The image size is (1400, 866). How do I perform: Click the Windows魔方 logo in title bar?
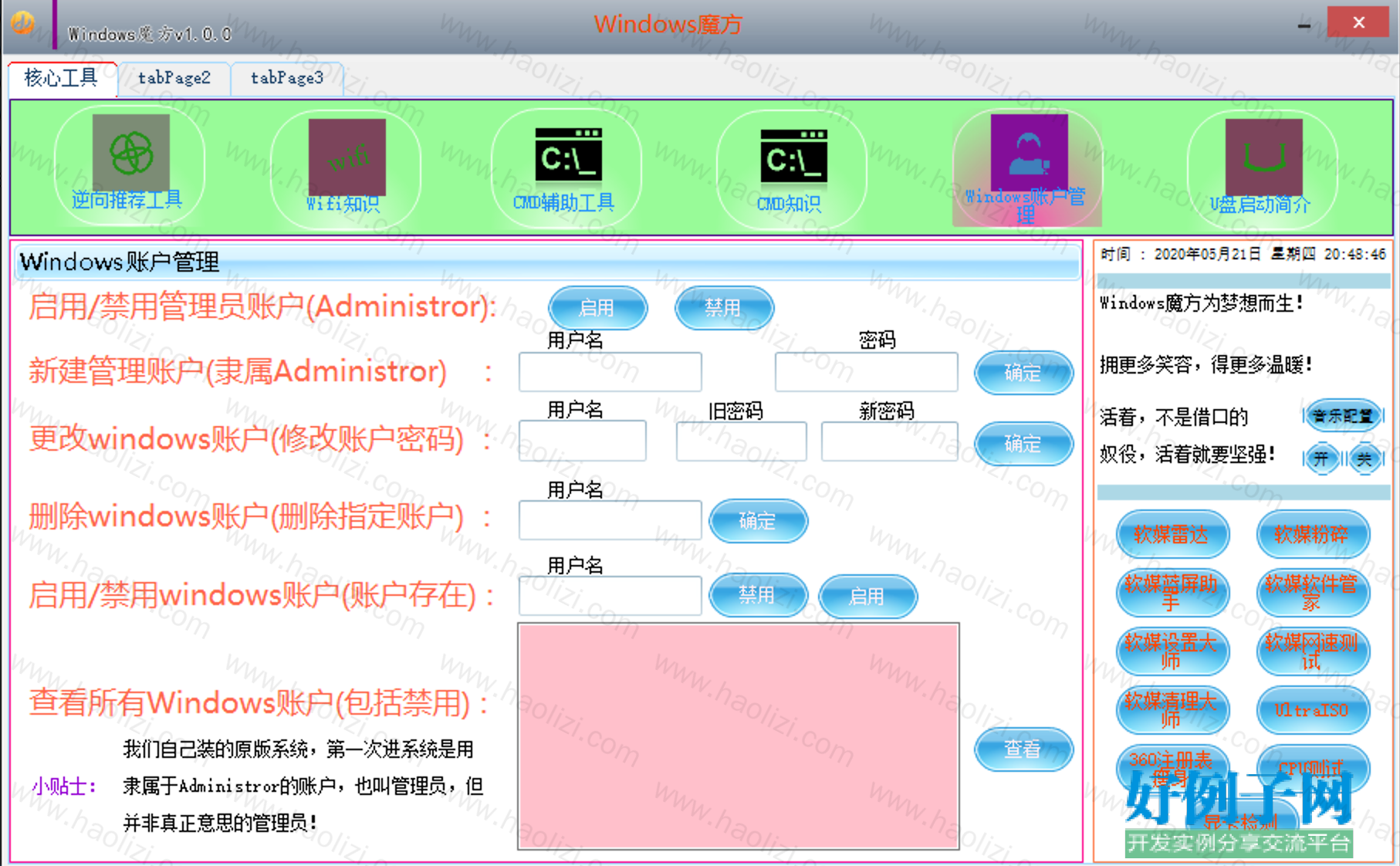[x=23, y=22]
